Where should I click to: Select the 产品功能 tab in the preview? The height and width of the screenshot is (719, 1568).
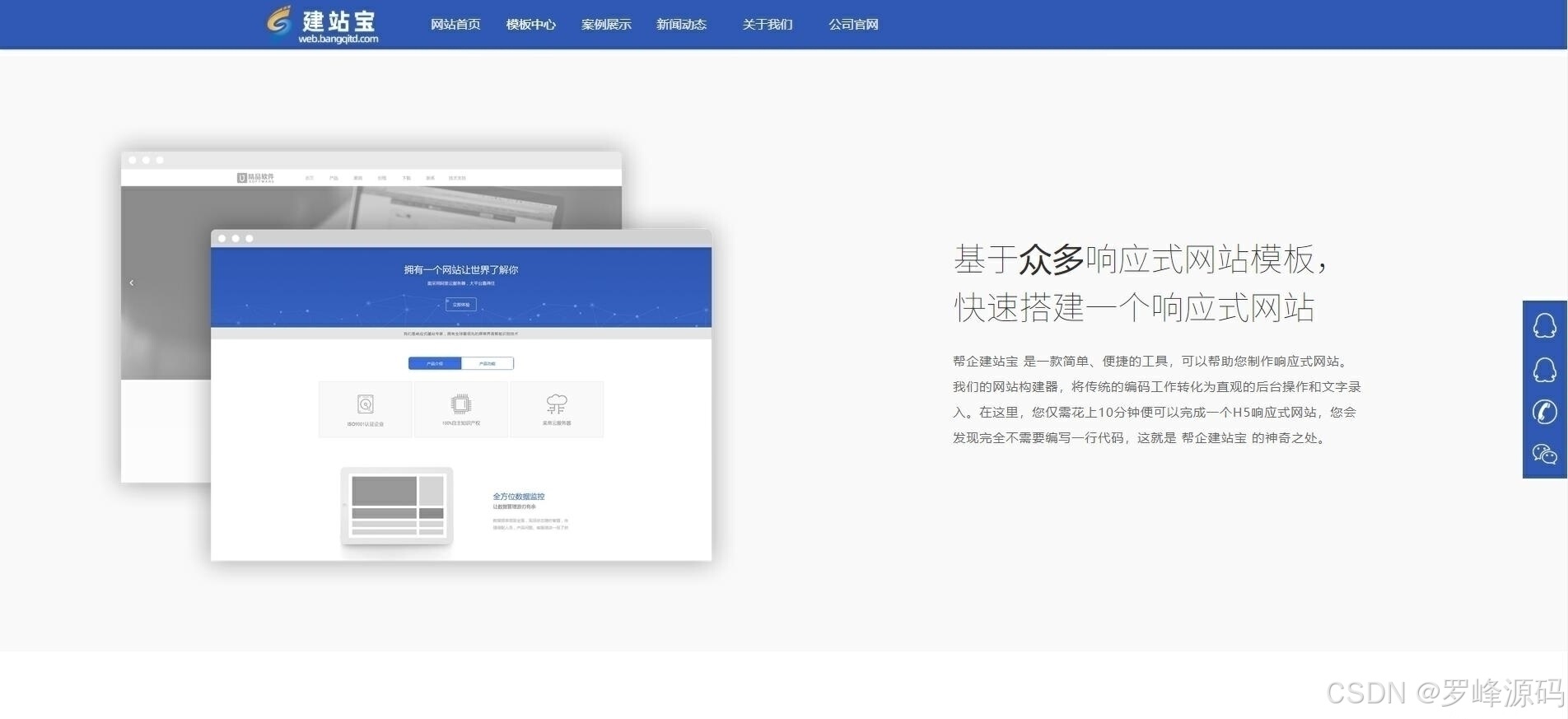coord(488,363)
